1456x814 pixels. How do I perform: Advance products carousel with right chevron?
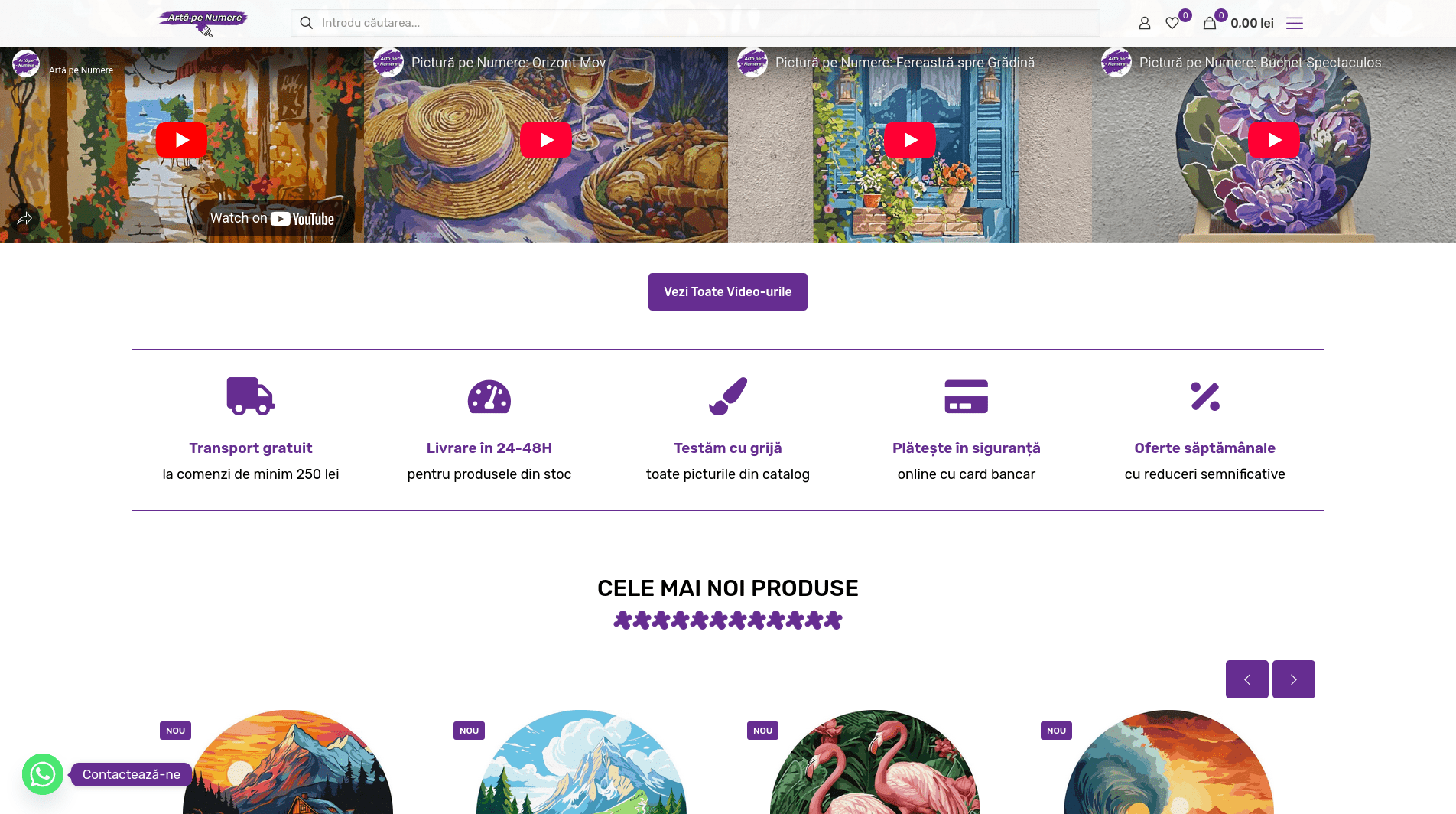click(x=1293, y=679)
